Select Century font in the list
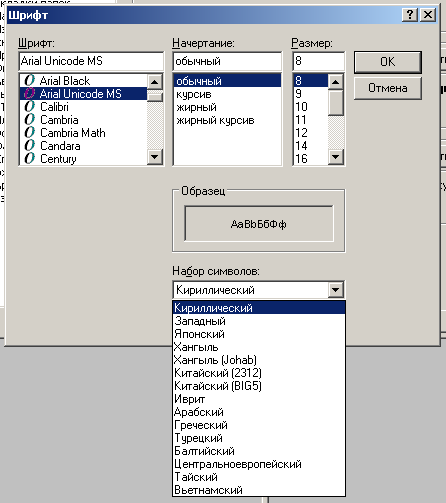This screenshot has height=503, width=446. pyautogui.click(x=83, y=159)
